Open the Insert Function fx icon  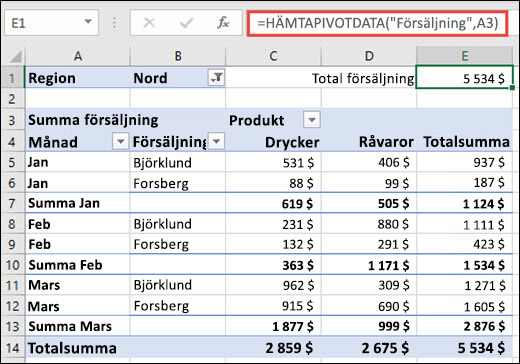[223, 23]
